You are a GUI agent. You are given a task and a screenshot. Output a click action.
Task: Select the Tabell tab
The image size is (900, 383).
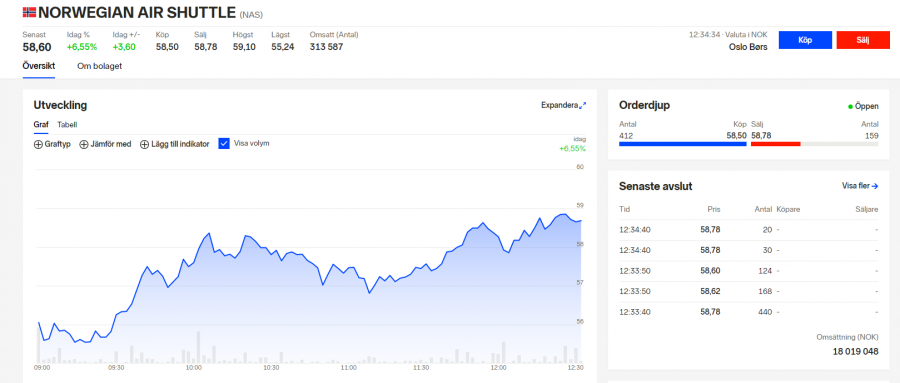[67, 125]
